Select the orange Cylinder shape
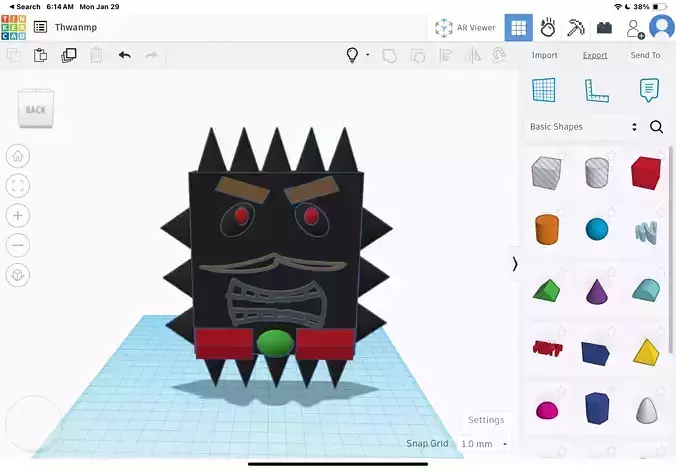This screenshot has width=676, height=470. tap(547, 229)
